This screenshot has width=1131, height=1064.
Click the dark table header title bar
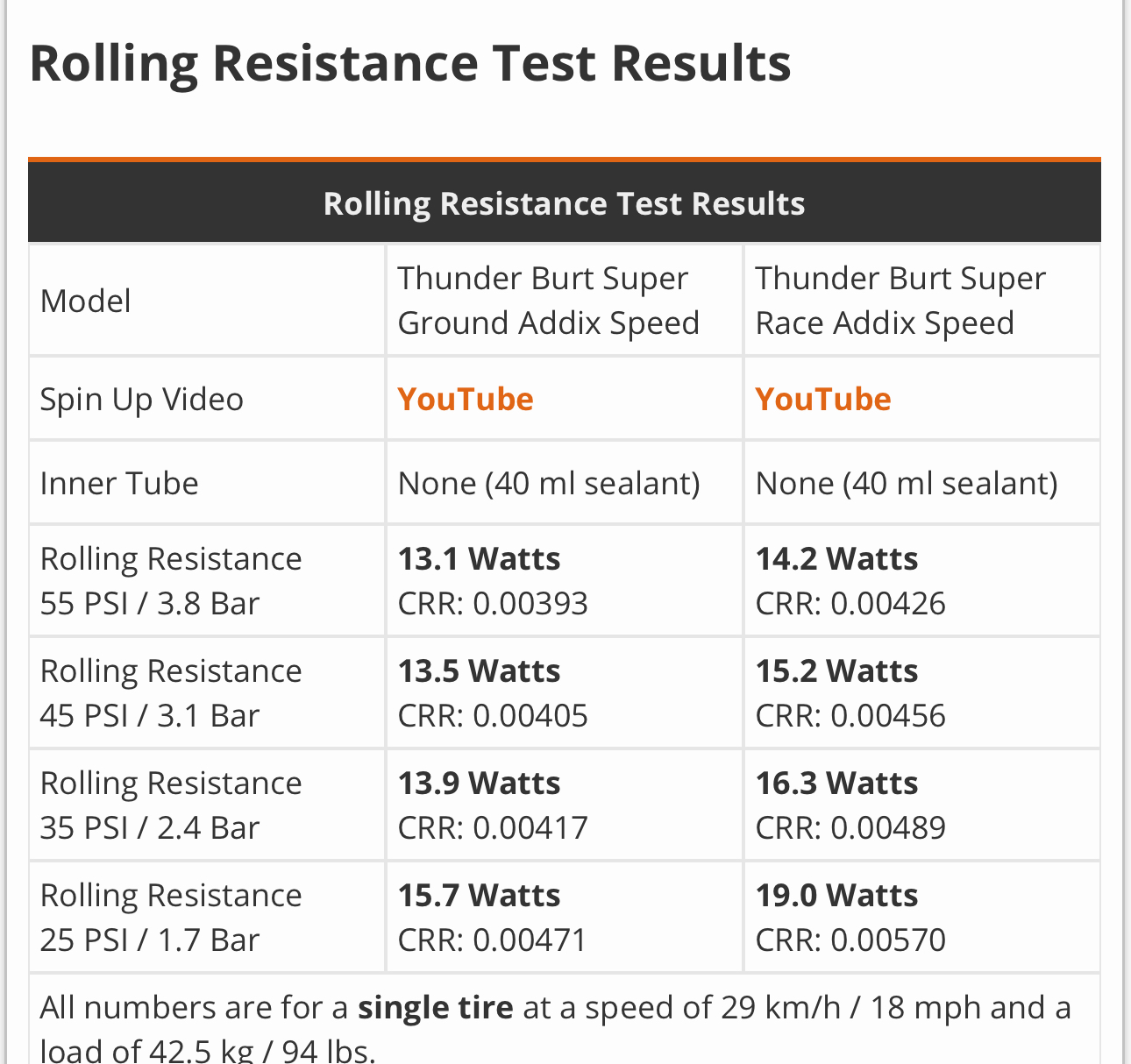pos(564,203)
